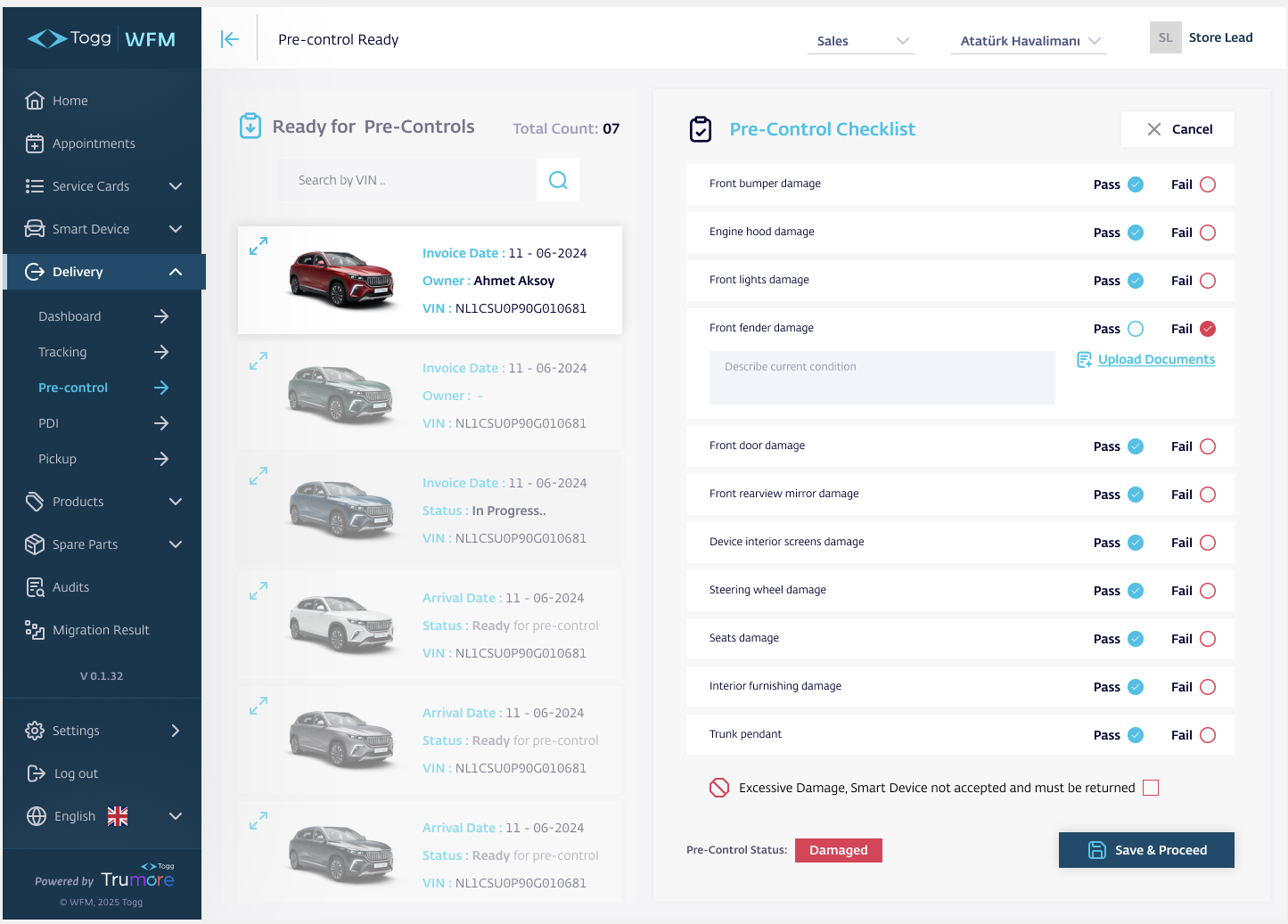Viewport: 1288px width, 924px height.
Task: Open the Audits icon in the sidebar
Action: point(35,587)
